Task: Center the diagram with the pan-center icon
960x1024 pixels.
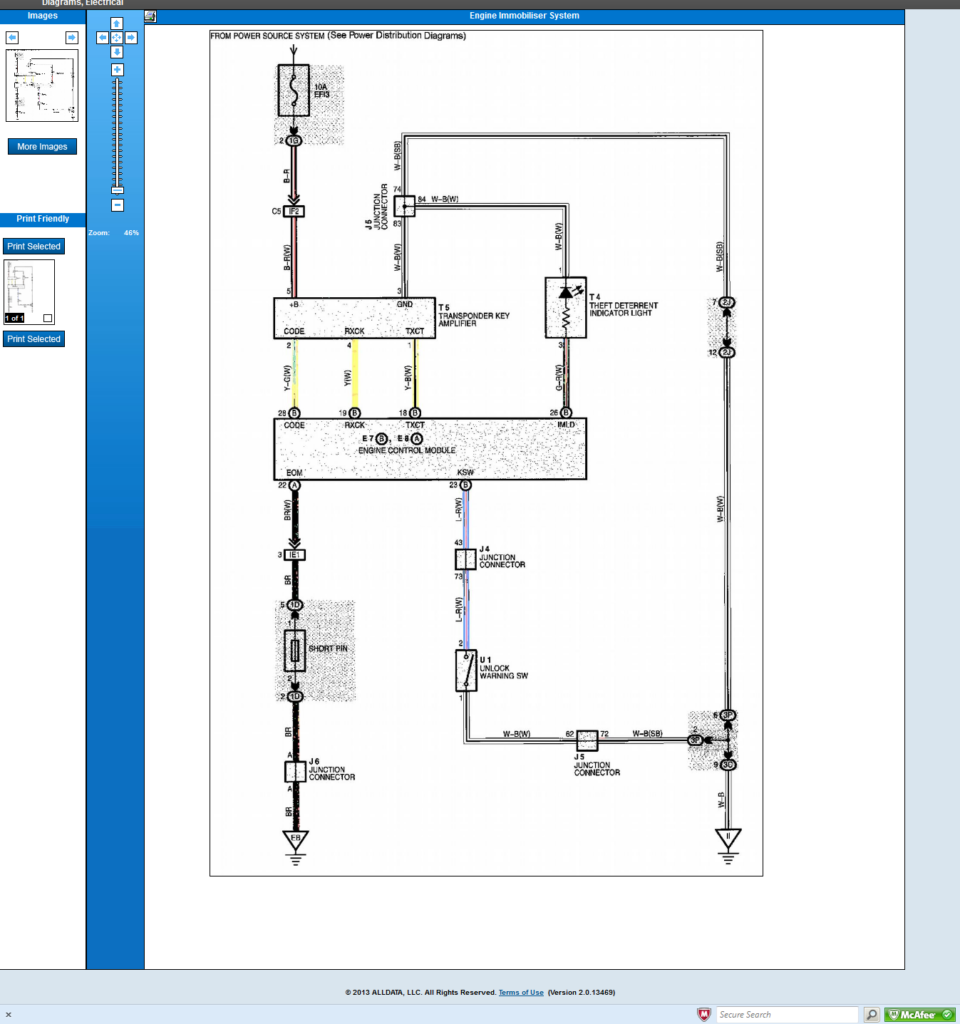Action: (x=117, y=38)
